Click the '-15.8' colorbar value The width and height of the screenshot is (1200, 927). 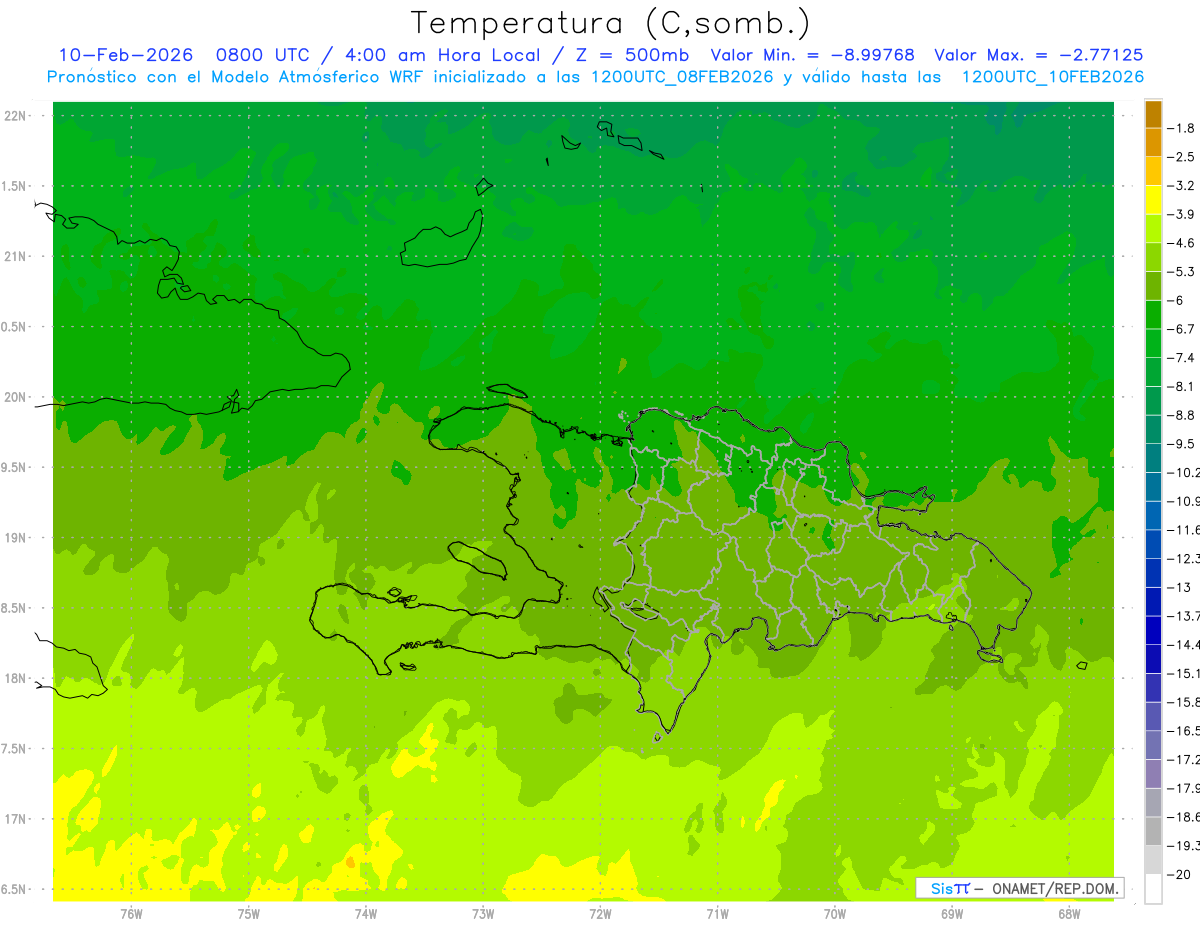[1184, 702]
